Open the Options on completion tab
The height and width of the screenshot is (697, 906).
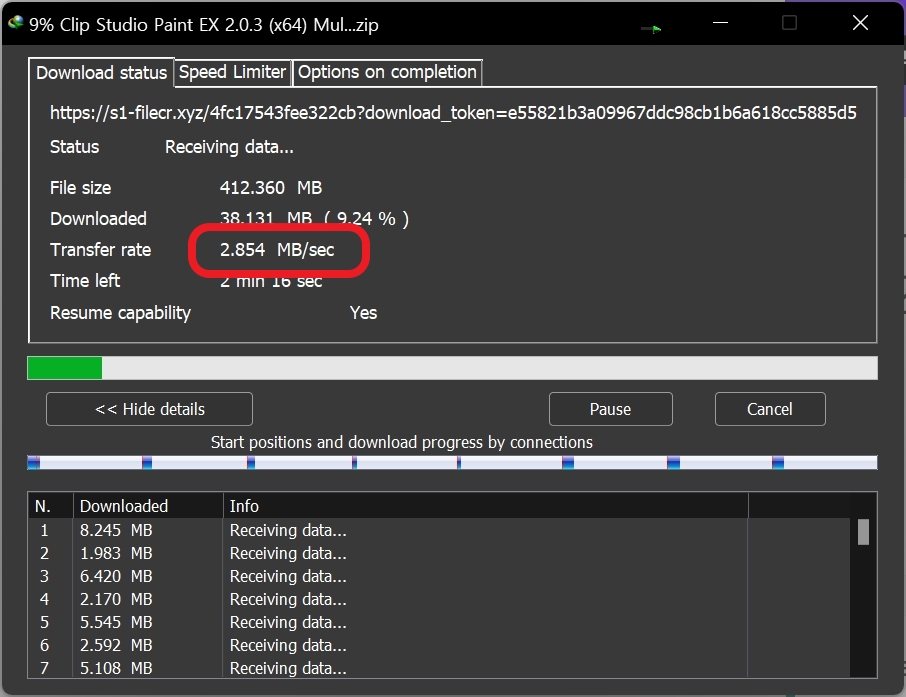click(x=387, y=72)
